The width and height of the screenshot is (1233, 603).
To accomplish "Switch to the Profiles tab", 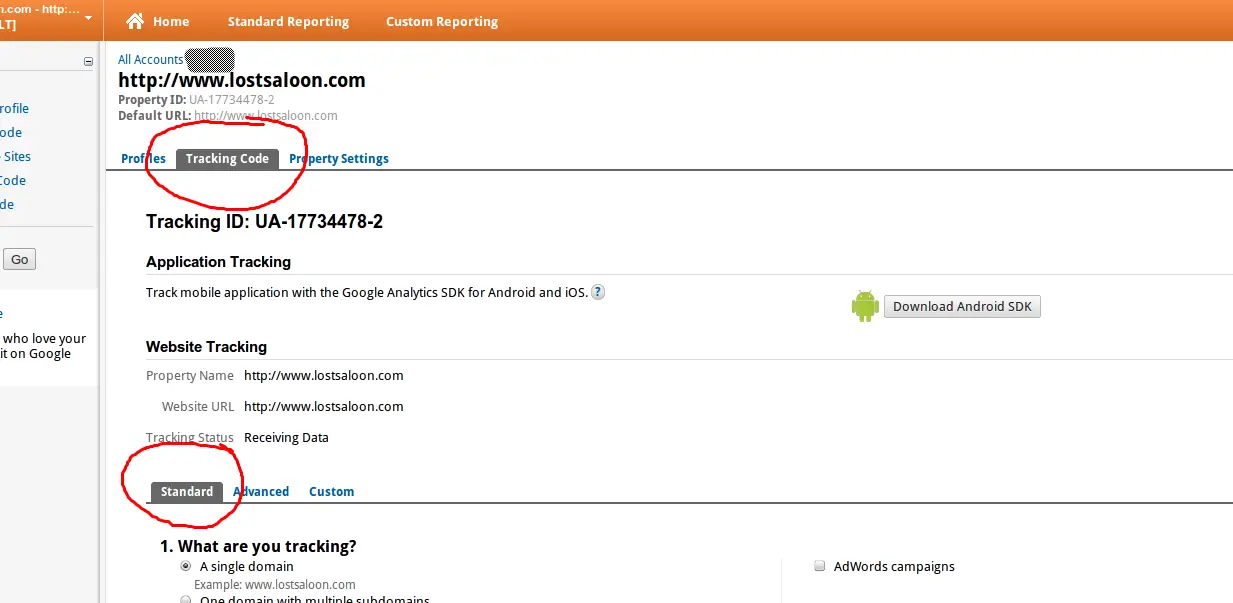I will [143, 159].
